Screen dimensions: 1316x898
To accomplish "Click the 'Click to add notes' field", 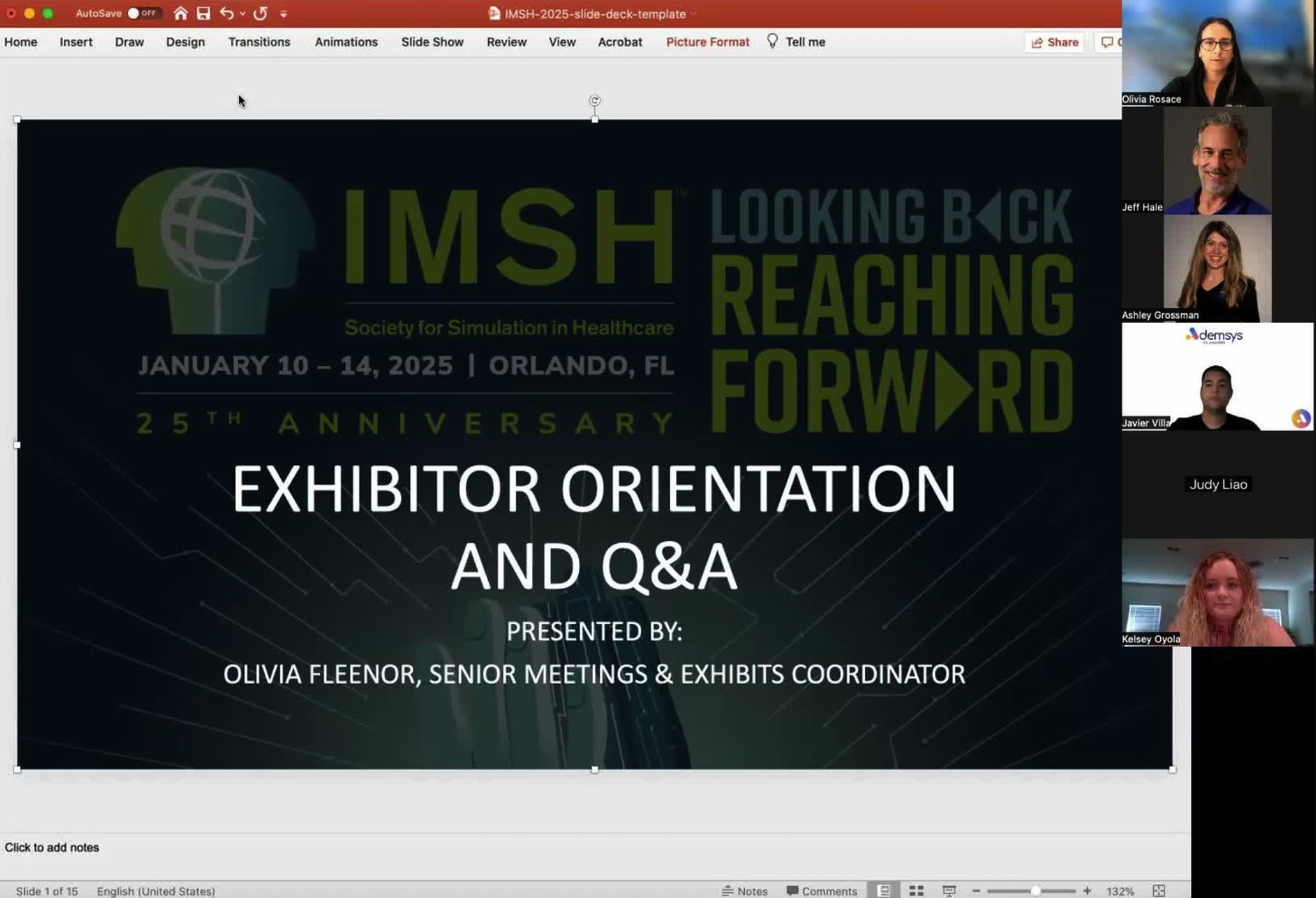I will point(52,847).
